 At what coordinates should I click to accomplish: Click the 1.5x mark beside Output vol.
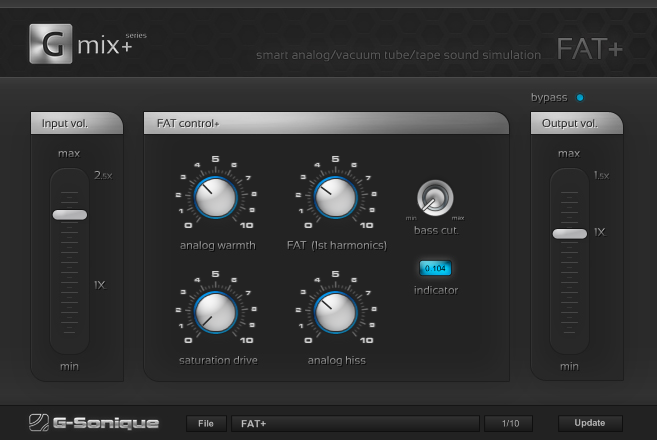pyautogui.click(x=601, y=175)
